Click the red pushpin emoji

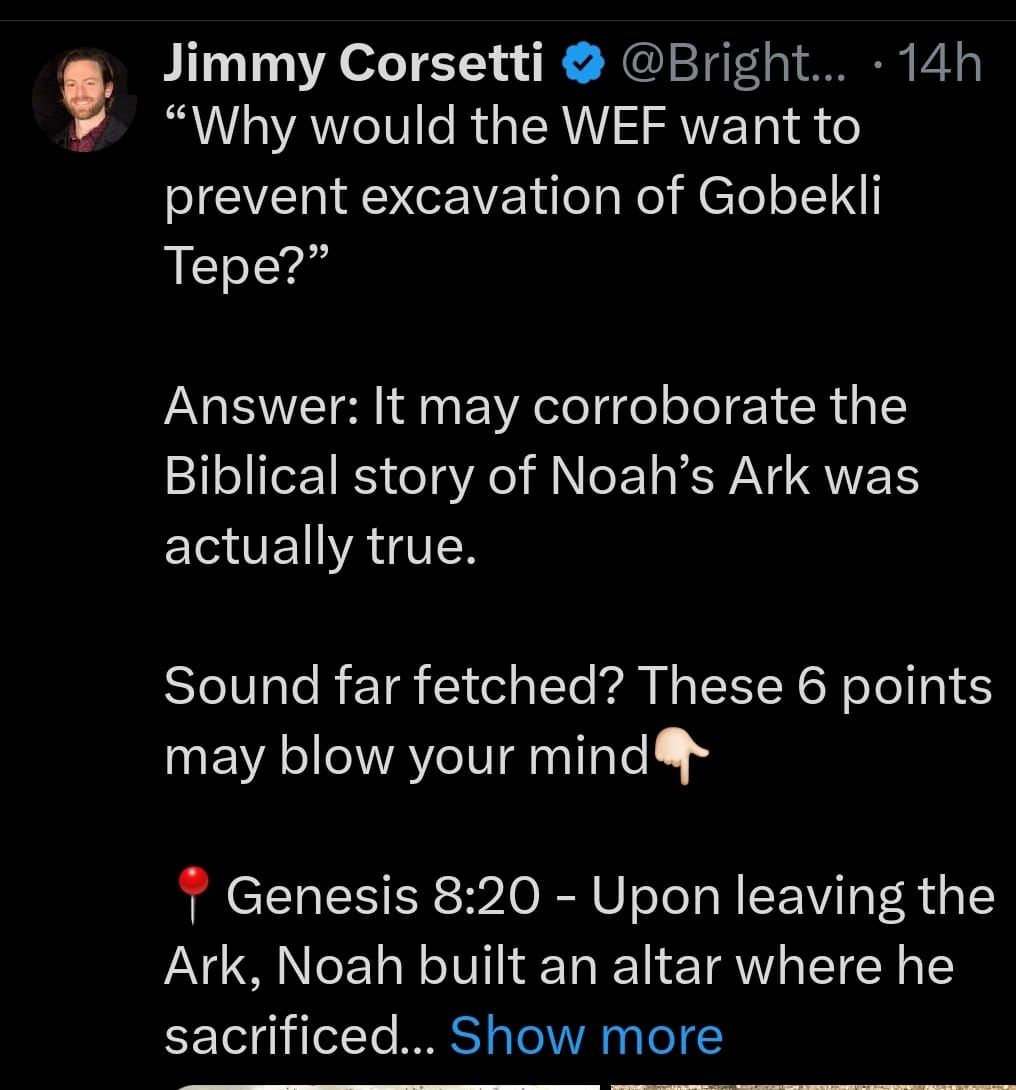[x=192, y=895]
